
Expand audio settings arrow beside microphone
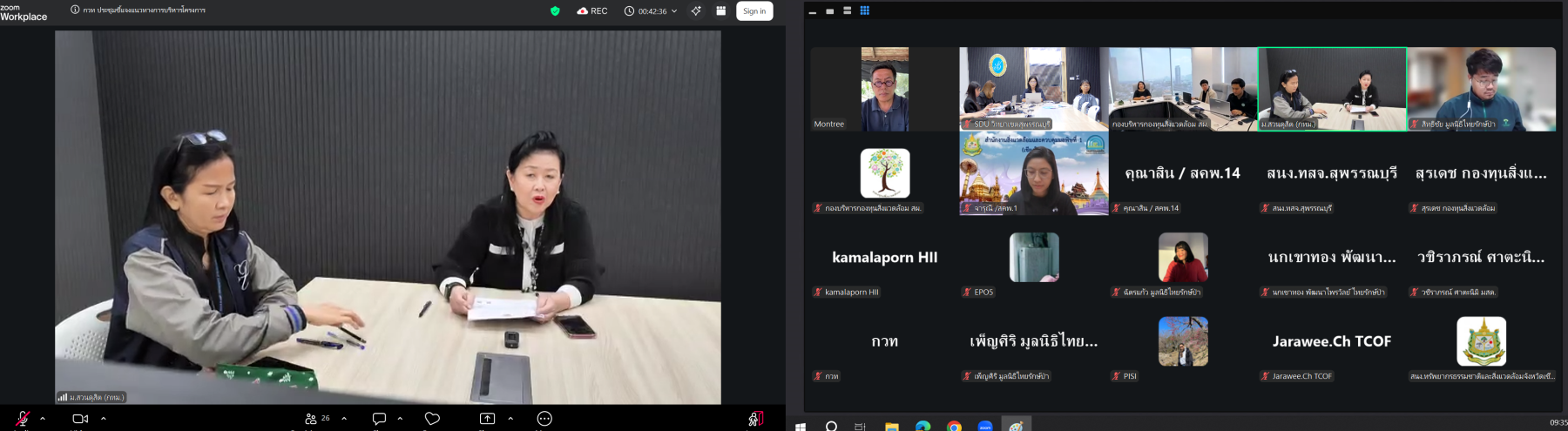pyautogui.click(x=43, y=419)
